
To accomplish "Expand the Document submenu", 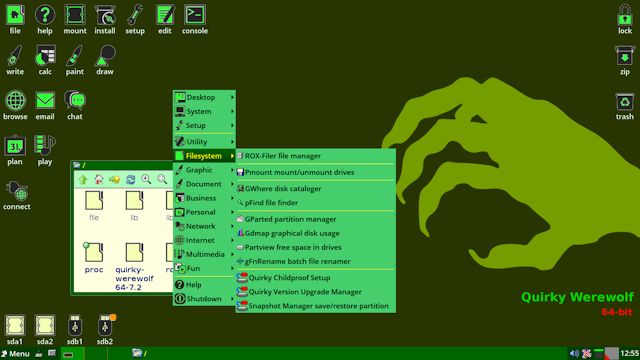I will tap(204, 184).
